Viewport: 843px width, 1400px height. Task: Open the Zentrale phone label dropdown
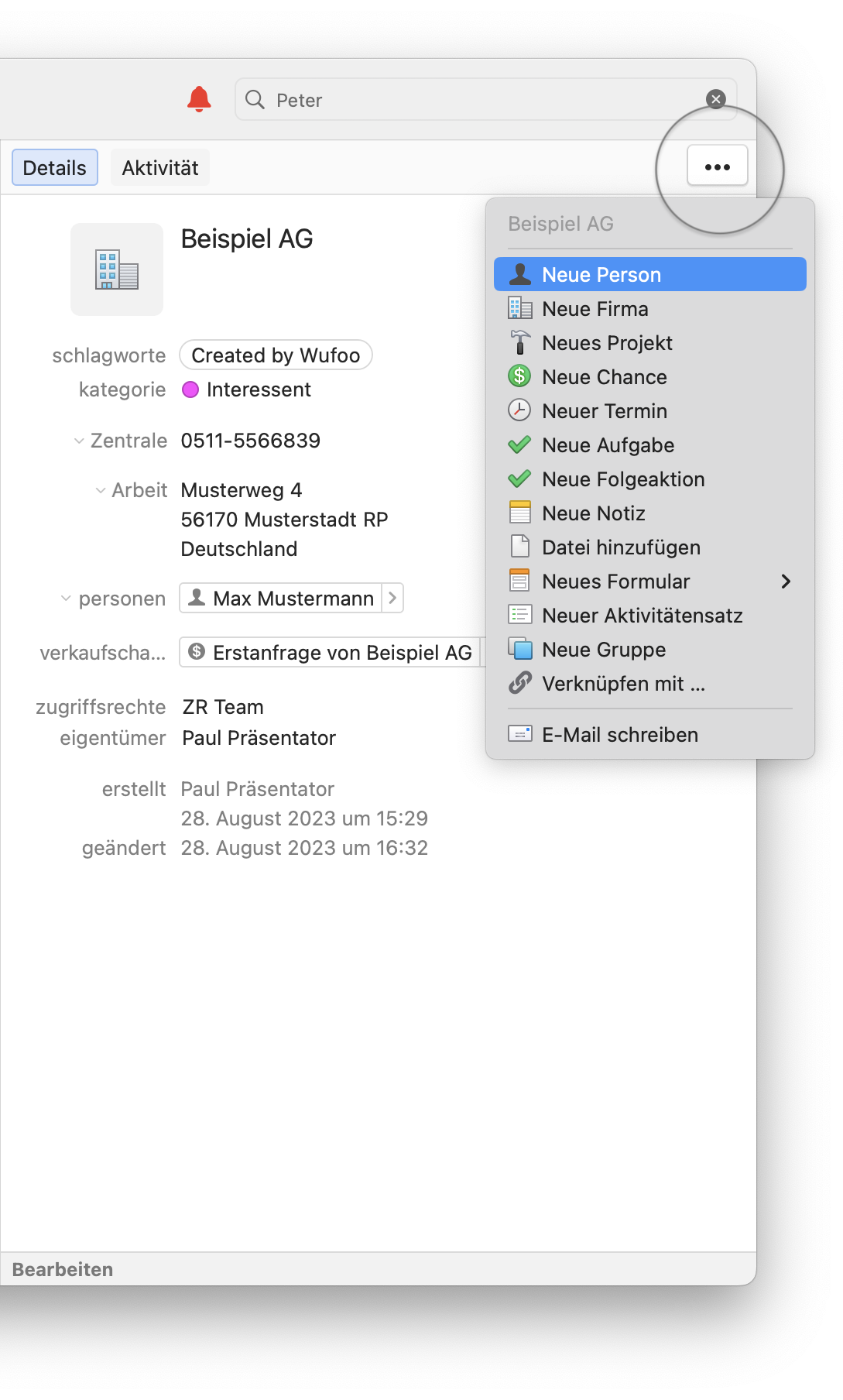click(79, 441)
